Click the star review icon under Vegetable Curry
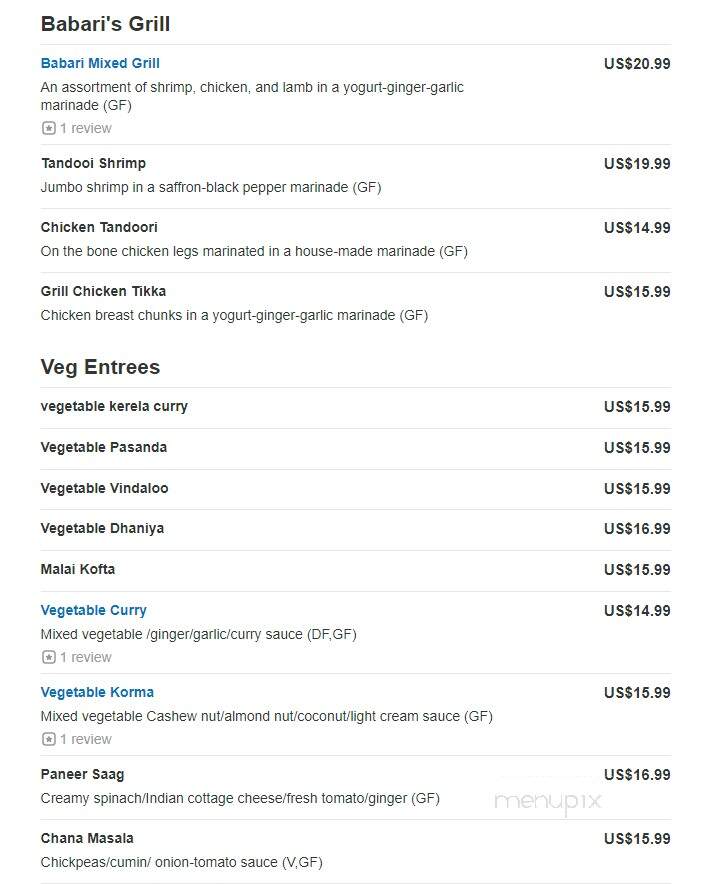727x884 pixels. (48, 657)
